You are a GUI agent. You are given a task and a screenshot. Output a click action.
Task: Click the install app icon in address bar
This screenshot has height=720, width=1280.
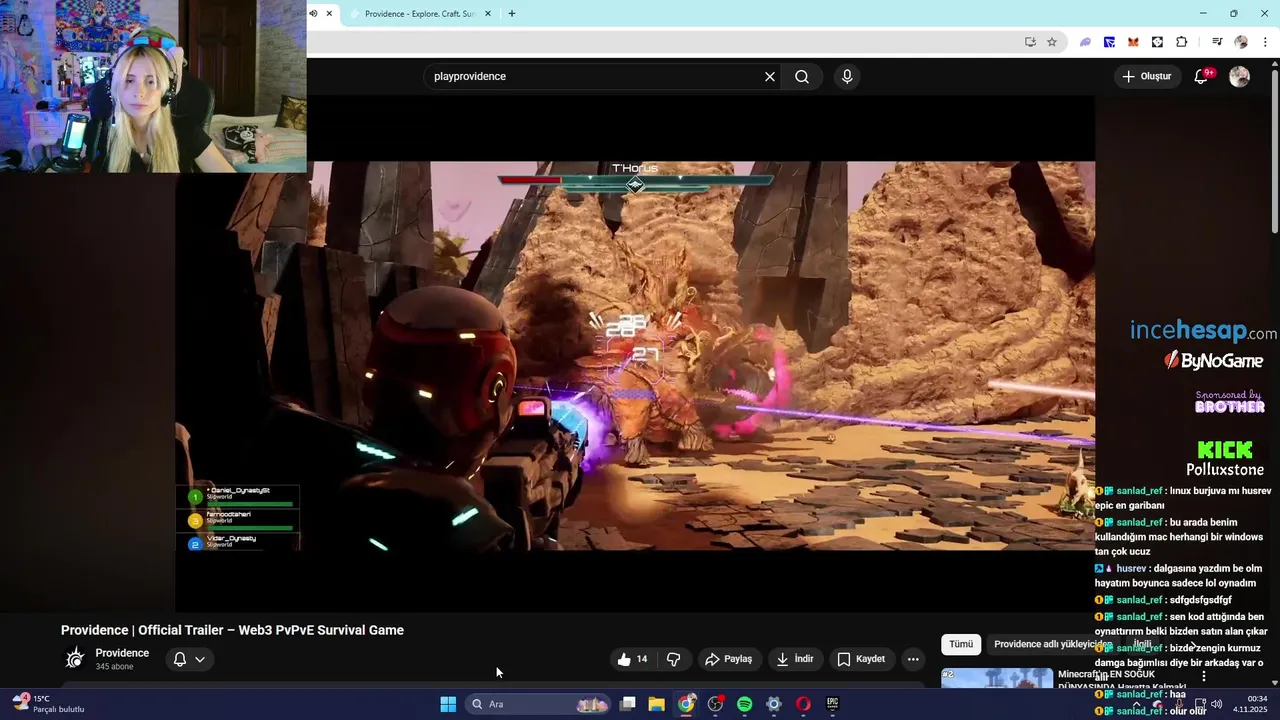point(1030,42)
